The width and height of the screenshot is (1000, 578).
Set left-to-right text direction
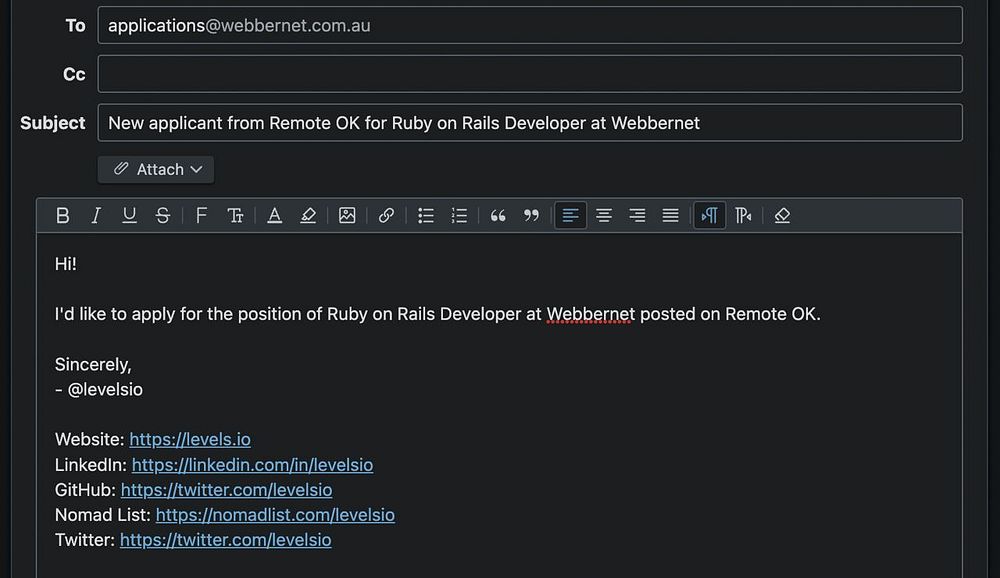click(x=709, y=216)
